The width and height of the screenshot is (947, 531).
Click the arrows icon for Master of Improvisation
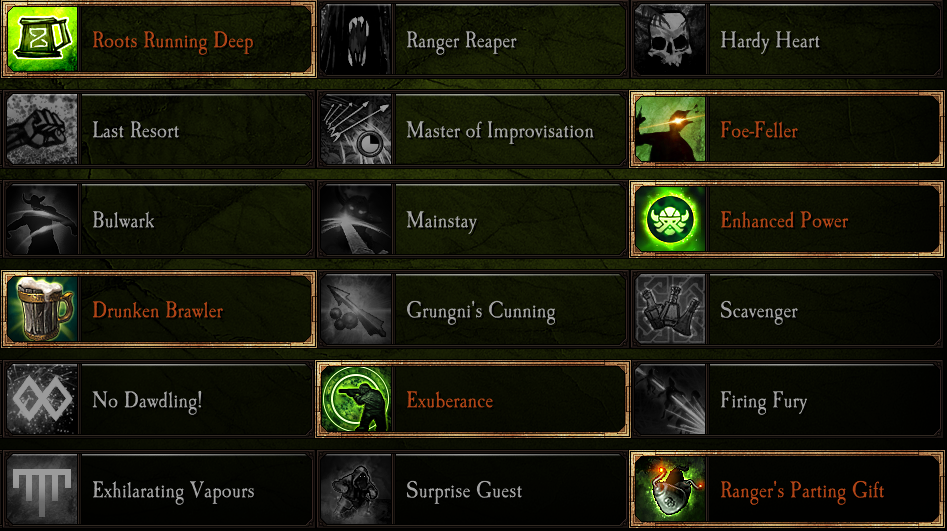(x=356, y=129)
